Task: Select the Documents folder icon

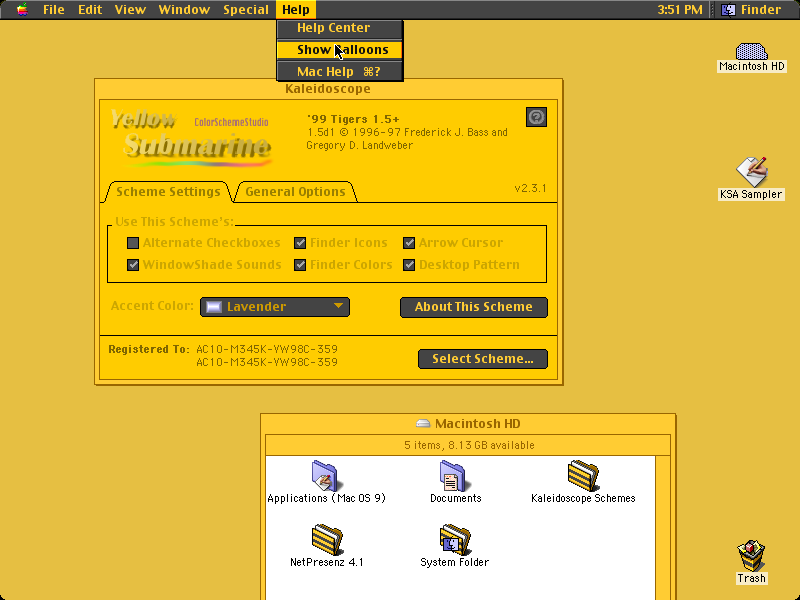Action: coord(454,475)
